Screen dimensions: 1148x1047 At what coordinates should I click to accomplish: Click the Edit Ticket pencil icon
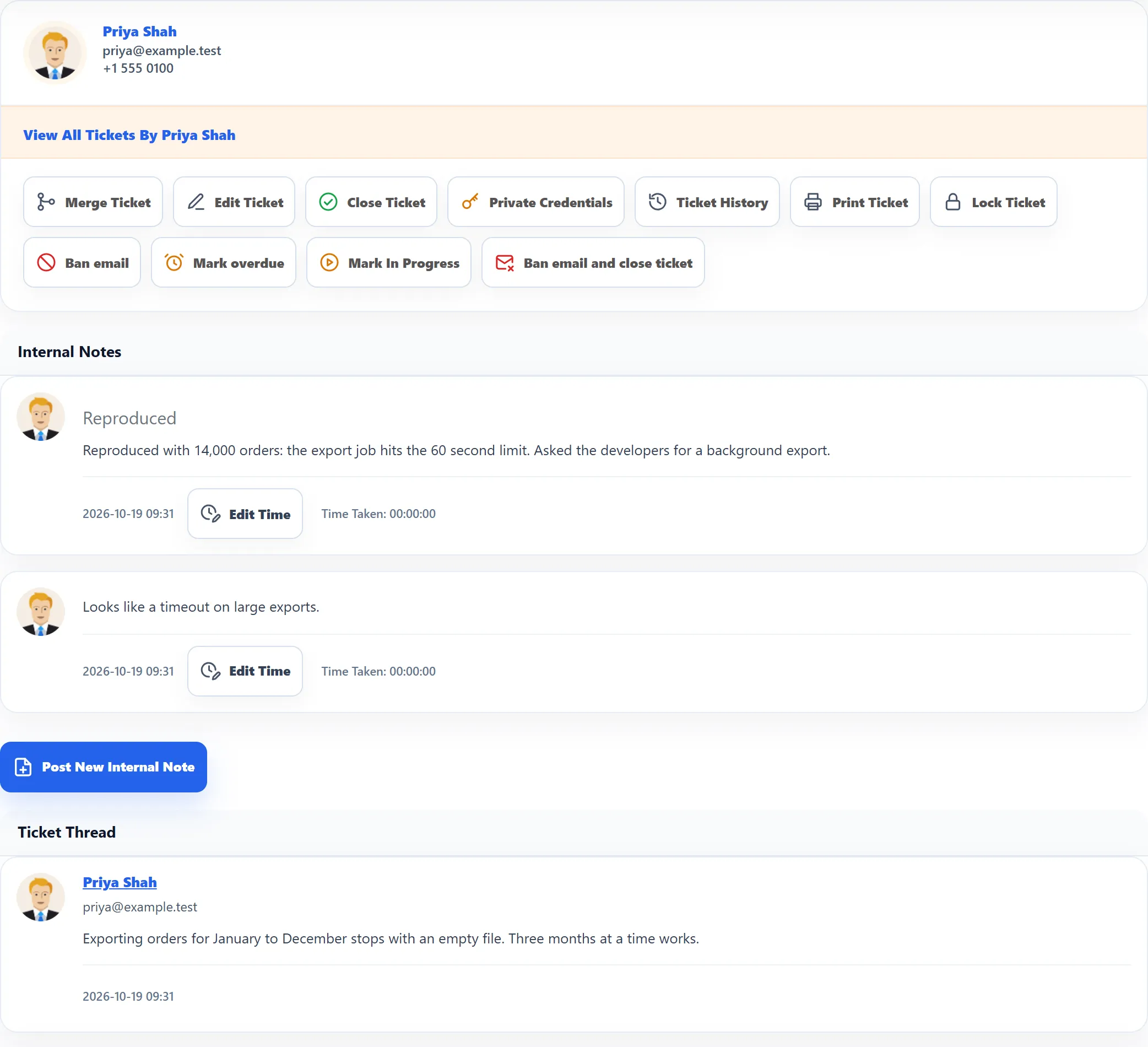pos(196,202)
